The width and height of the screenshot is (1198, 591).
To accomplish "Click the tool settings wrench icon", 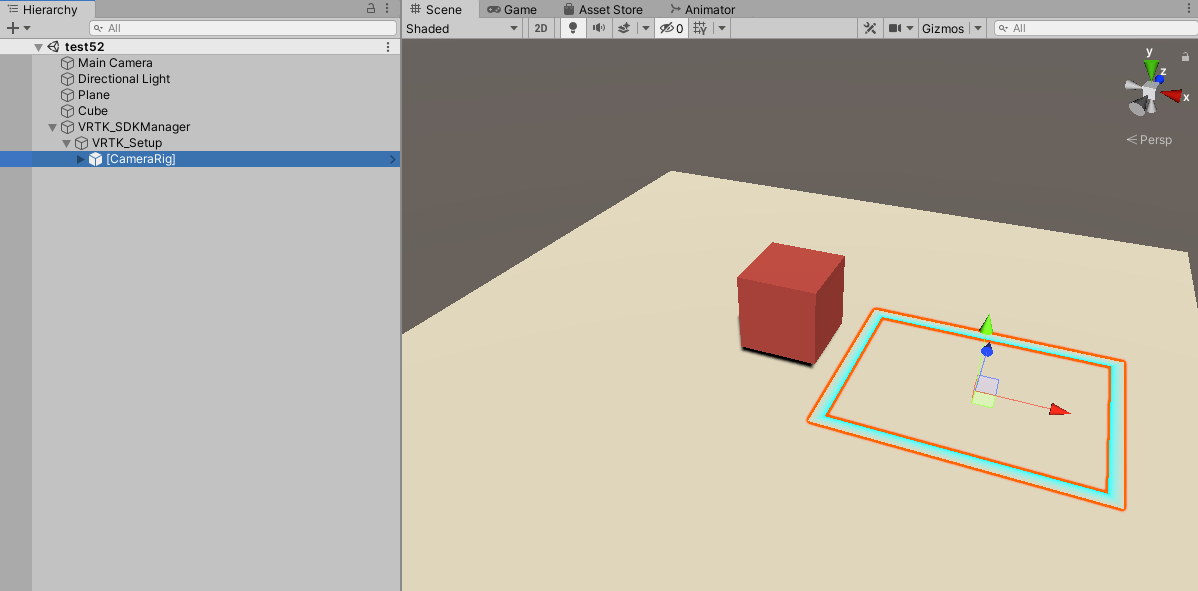I will pos(870,27).
